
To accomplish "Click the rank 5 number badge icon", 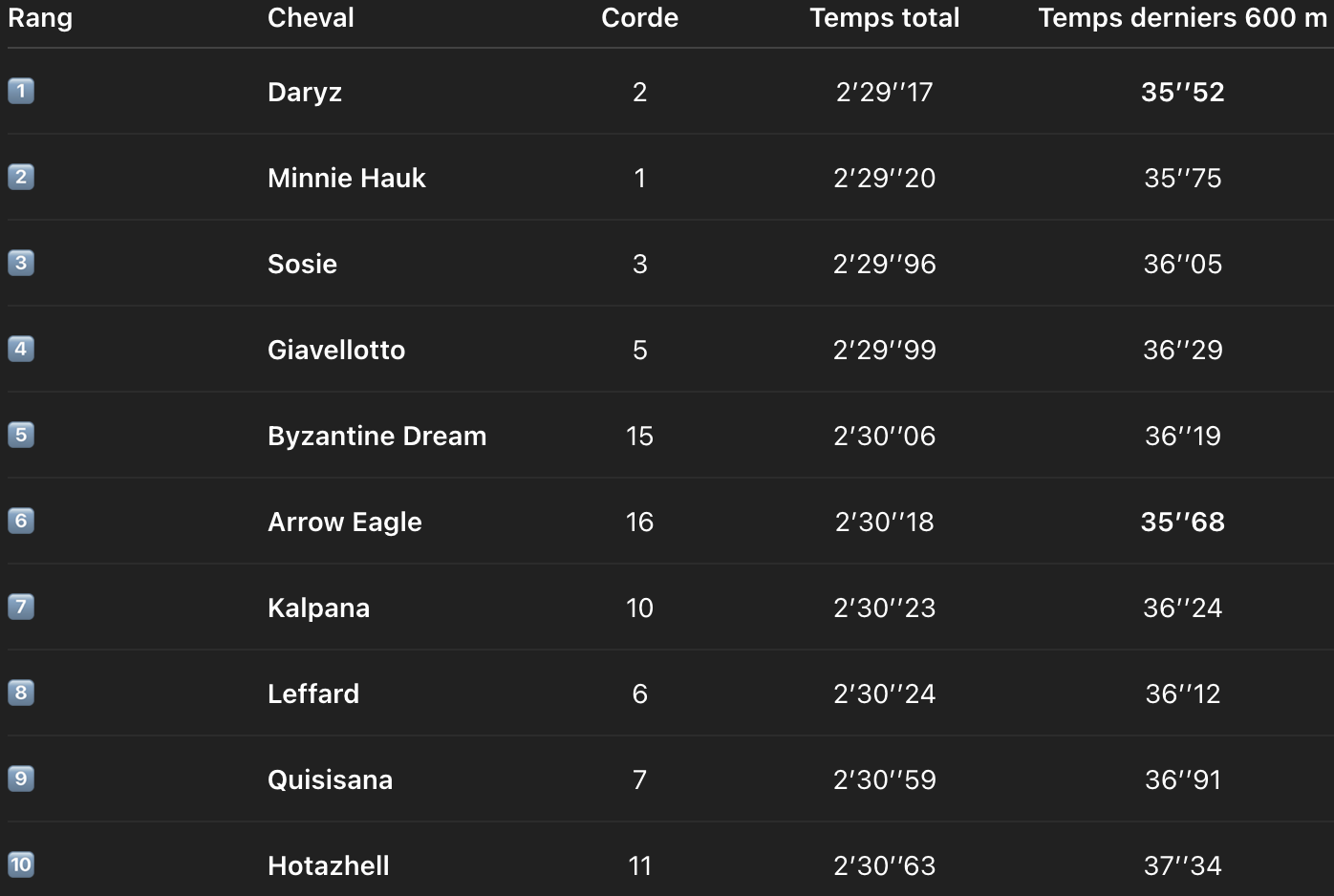I will click(x=21, y=436).
